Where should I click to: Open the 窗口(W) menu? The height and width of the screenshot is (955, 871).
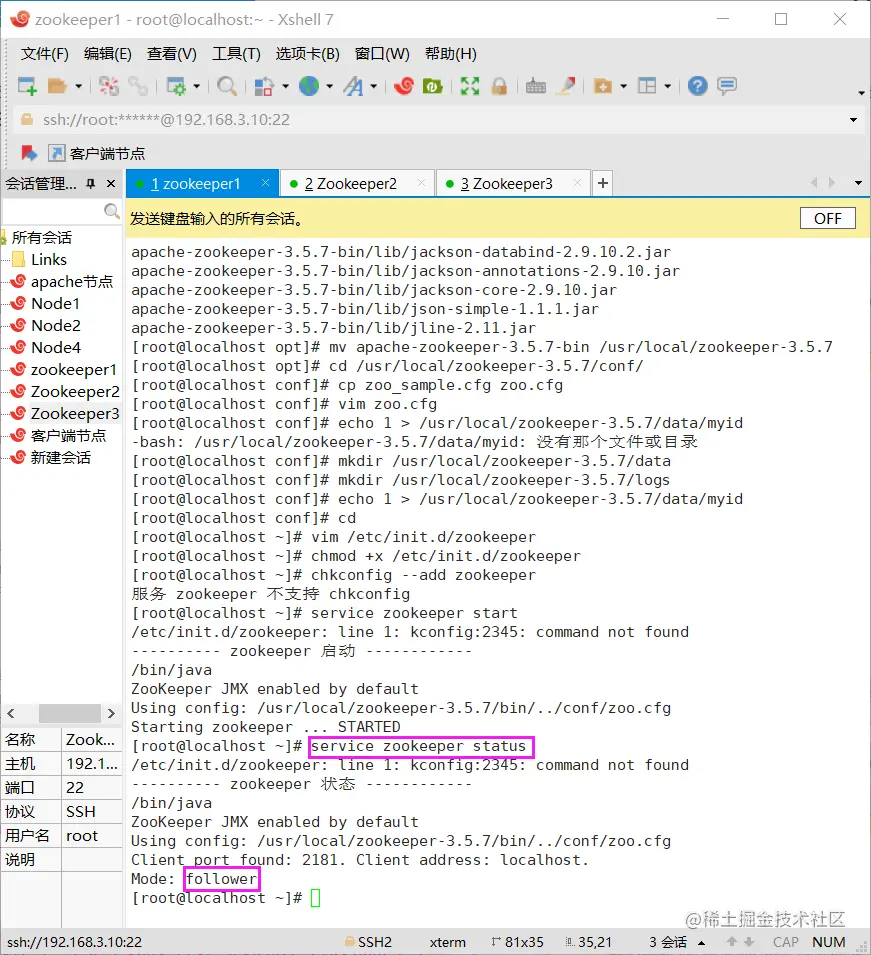382,54
